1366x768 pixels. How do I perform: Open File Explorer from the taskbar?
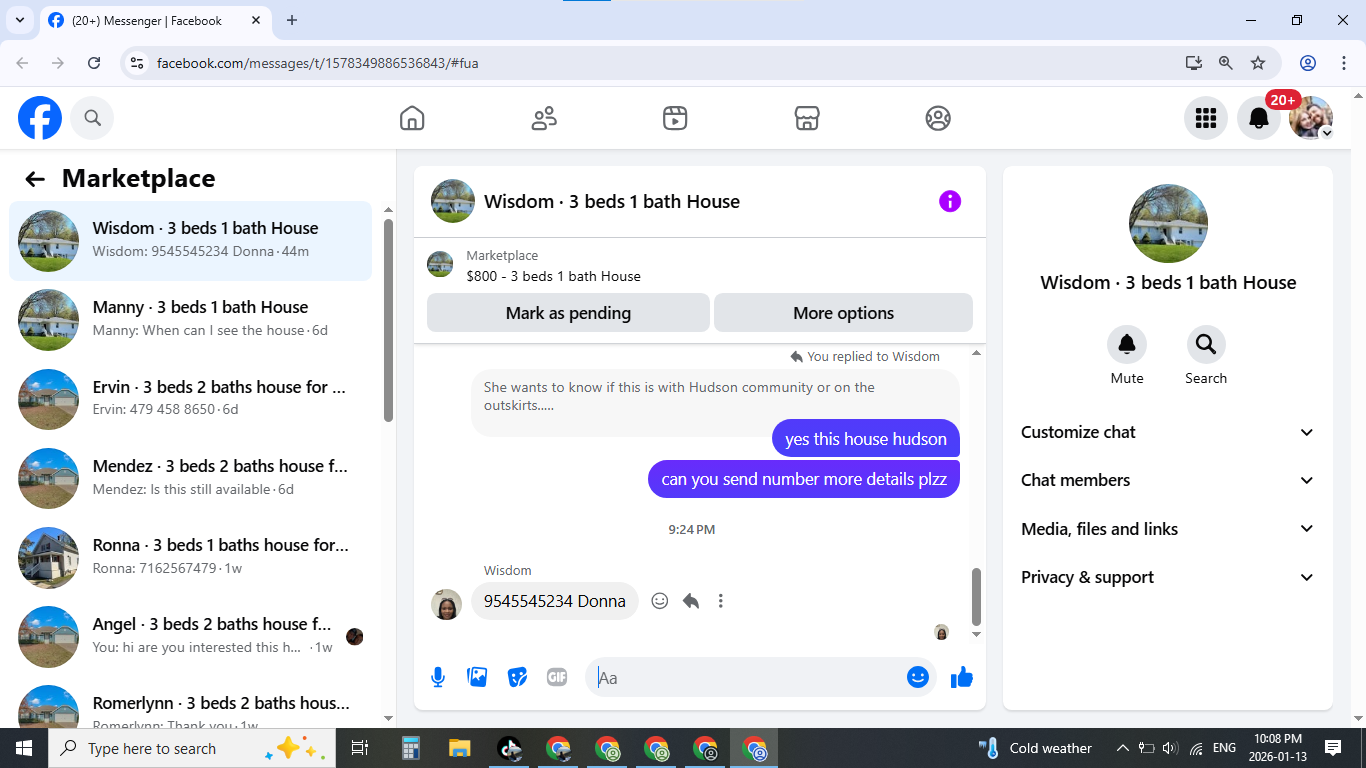click(459, 748)
